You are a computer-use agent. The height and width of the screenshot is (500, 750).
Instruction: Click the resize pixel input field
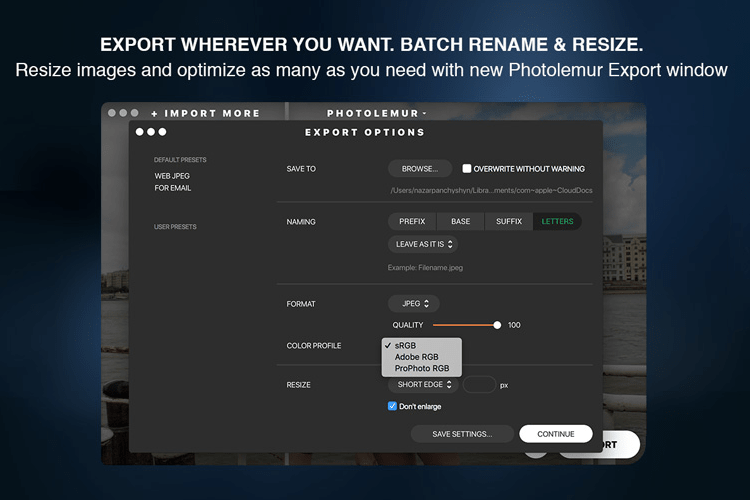(x=479, y=385)
